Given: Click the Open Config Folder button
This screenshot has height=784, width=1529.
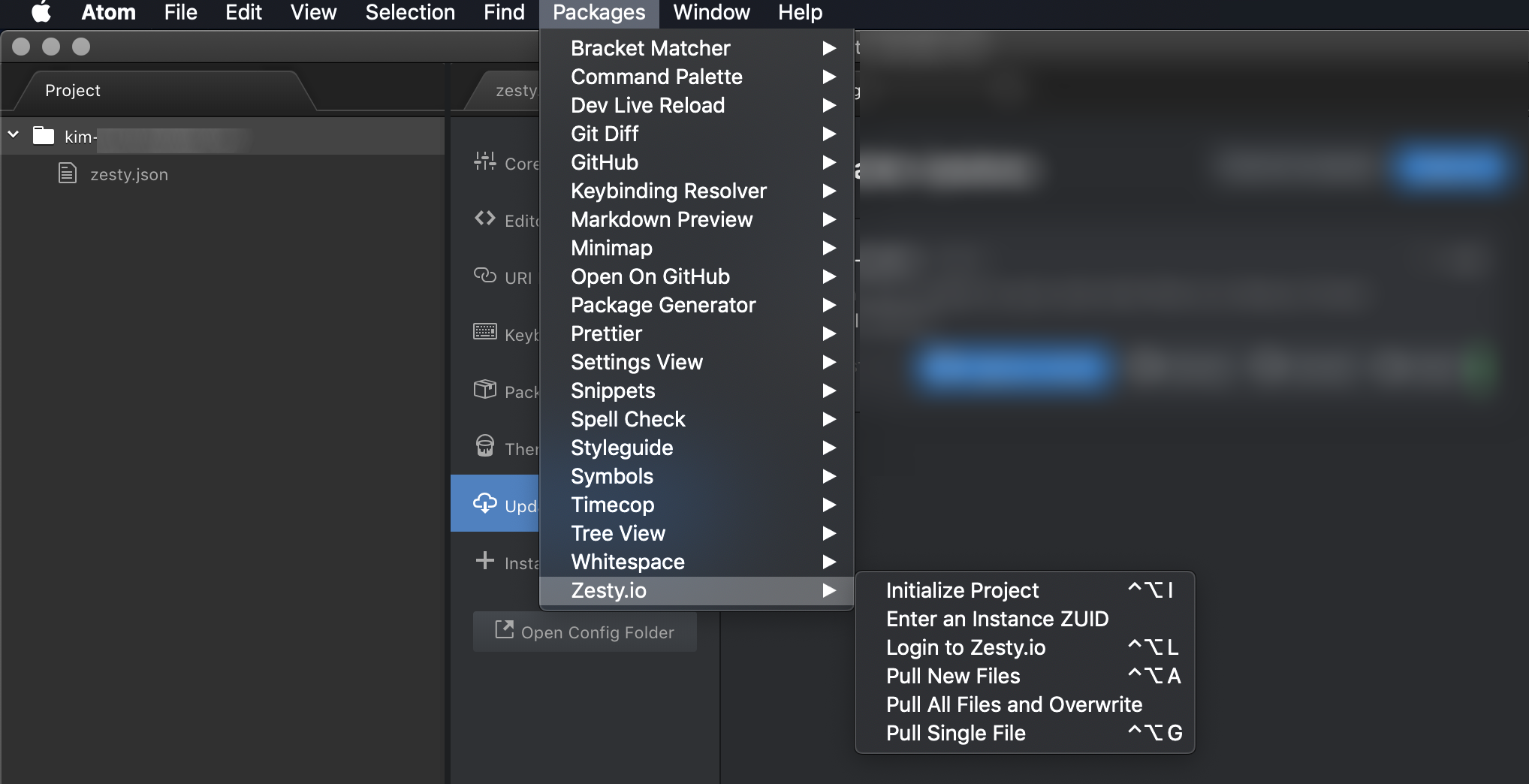Looking at the screenshot, I should coord(585,632).
